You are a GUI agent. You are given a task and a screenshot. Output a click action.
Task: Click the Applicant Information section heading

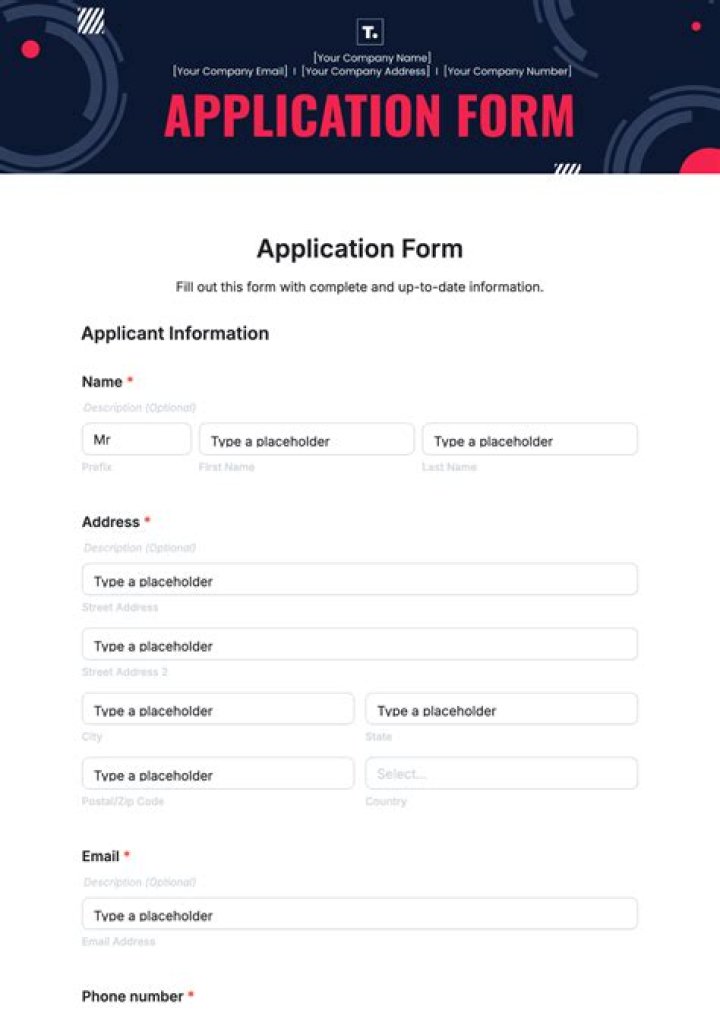tap(175, 333)
